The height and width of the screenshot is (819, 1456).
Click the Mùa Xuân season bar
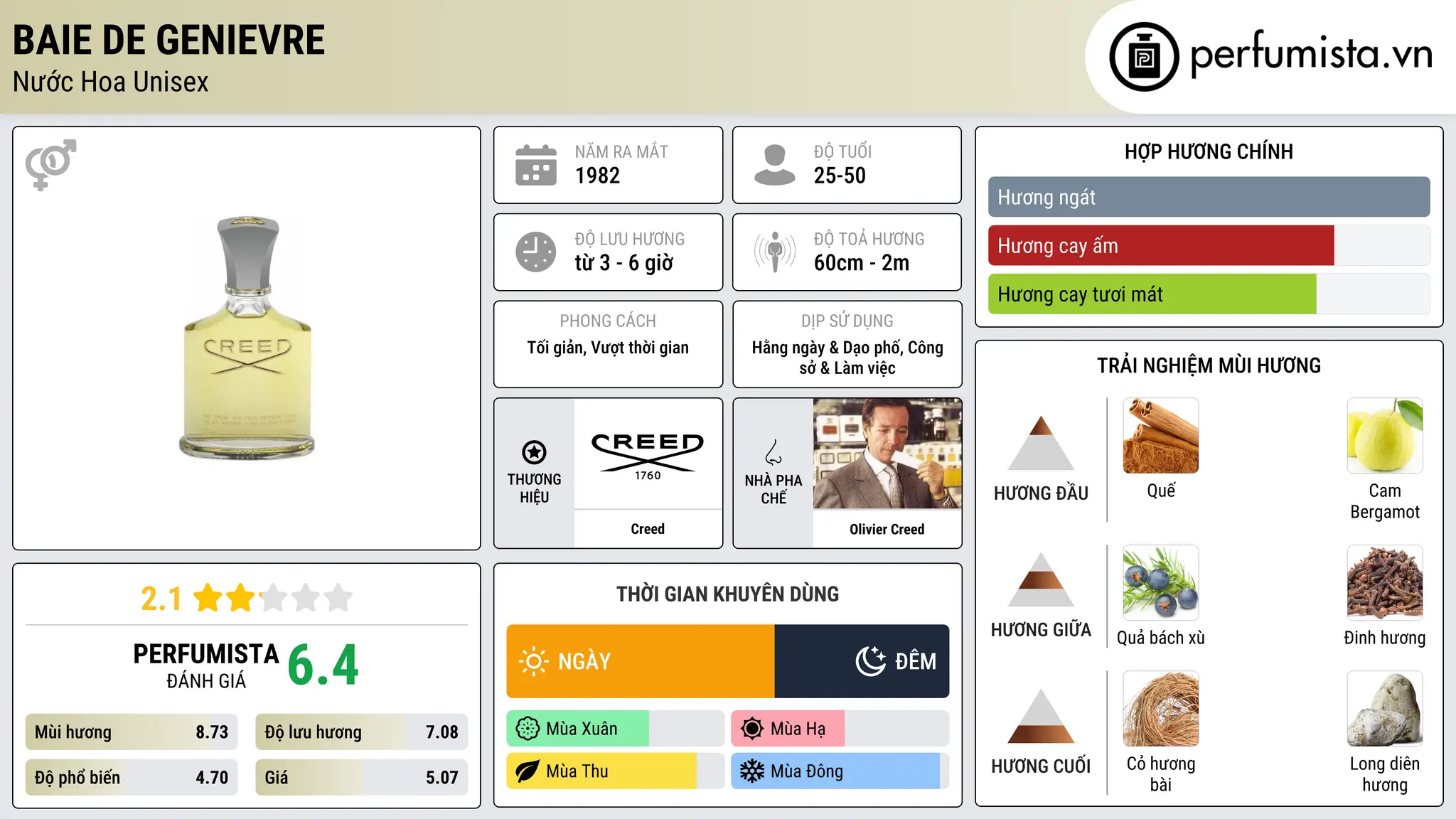point(616,729)
